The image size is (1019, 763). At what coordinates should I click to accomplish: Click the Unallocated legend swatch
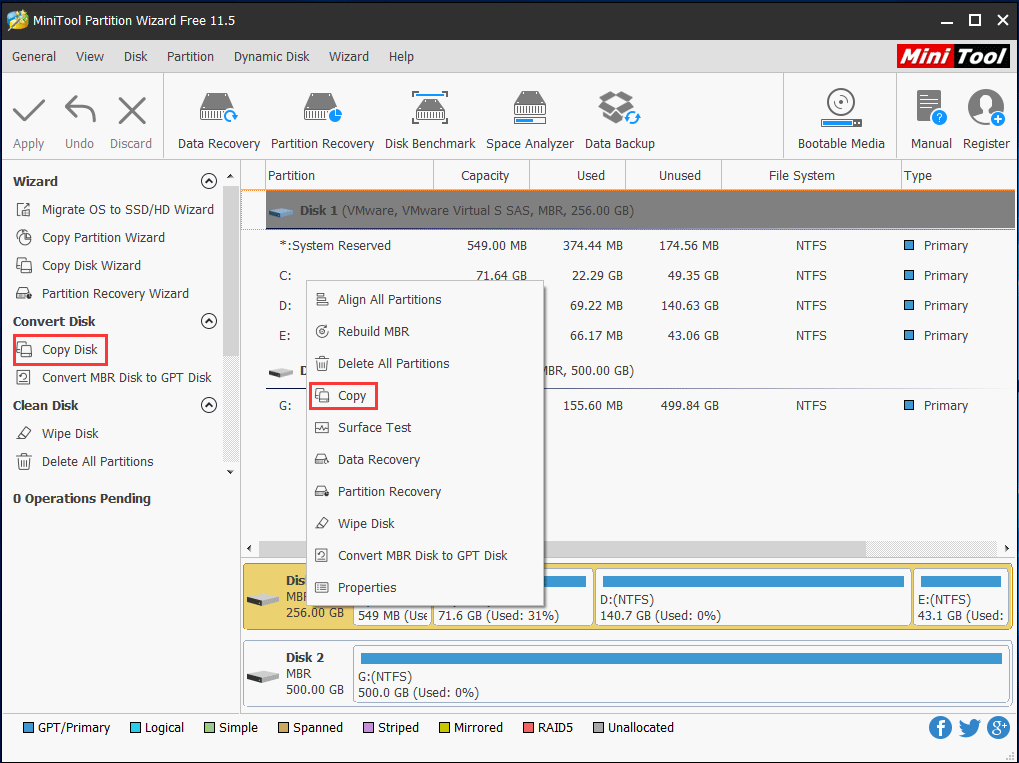tap(597, 727)
